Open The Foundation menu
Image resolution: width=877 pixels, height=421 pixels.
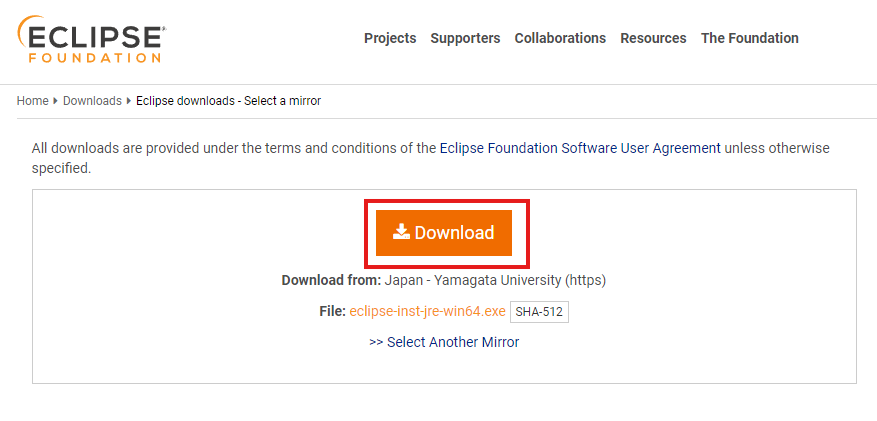[x=749, y=38]
